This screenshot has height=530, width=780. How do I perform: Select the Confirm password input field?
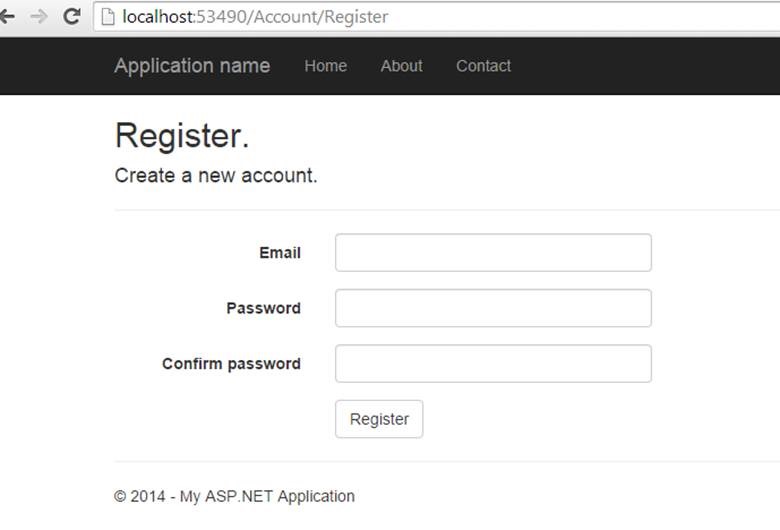493,364
